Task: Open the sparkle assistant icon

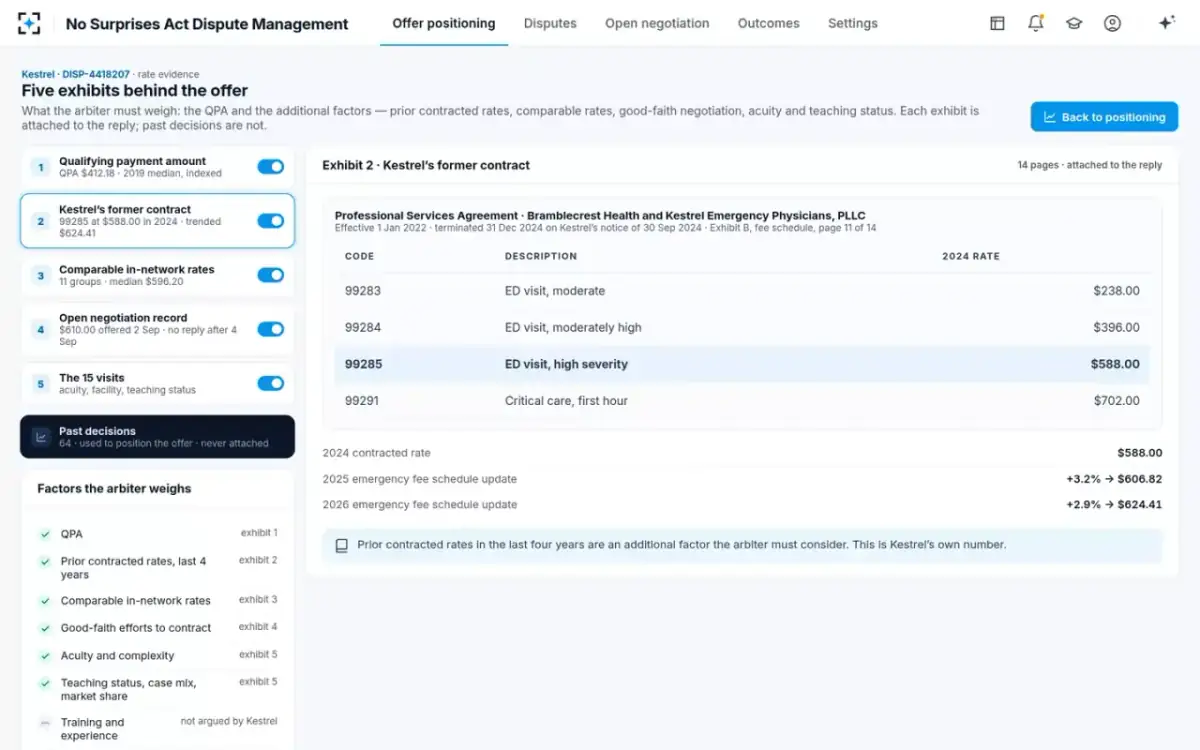Action: pos(1166,23)
